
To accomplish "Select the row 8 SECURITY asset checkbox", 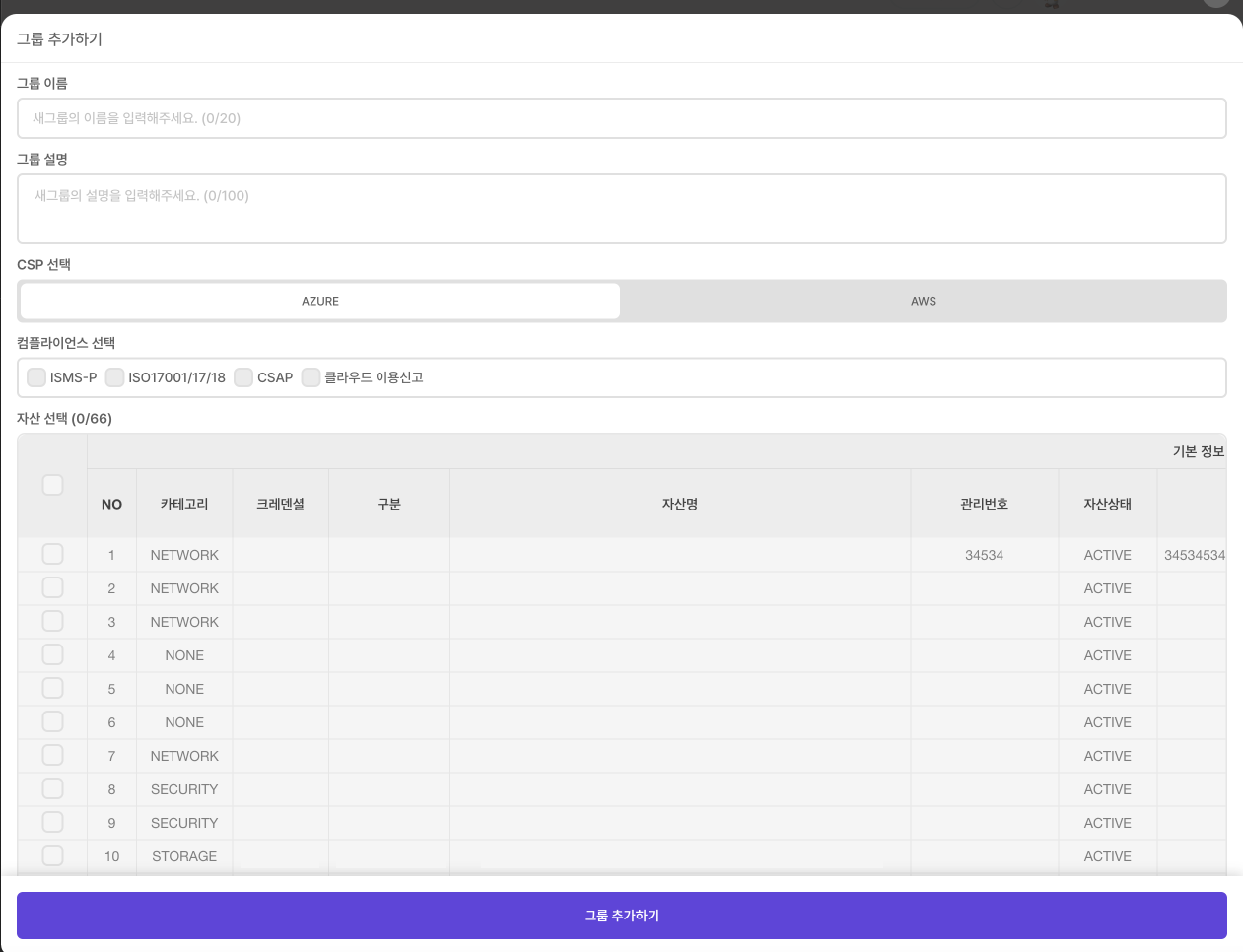I will coord(53,789).
